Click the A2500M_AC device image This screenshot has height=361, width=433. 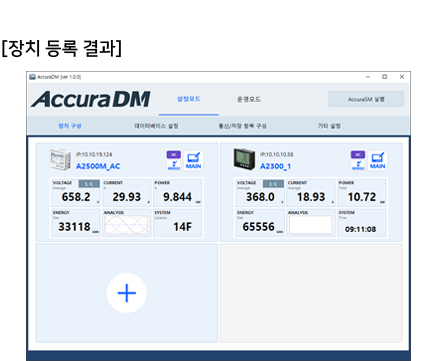pos(60,160)
